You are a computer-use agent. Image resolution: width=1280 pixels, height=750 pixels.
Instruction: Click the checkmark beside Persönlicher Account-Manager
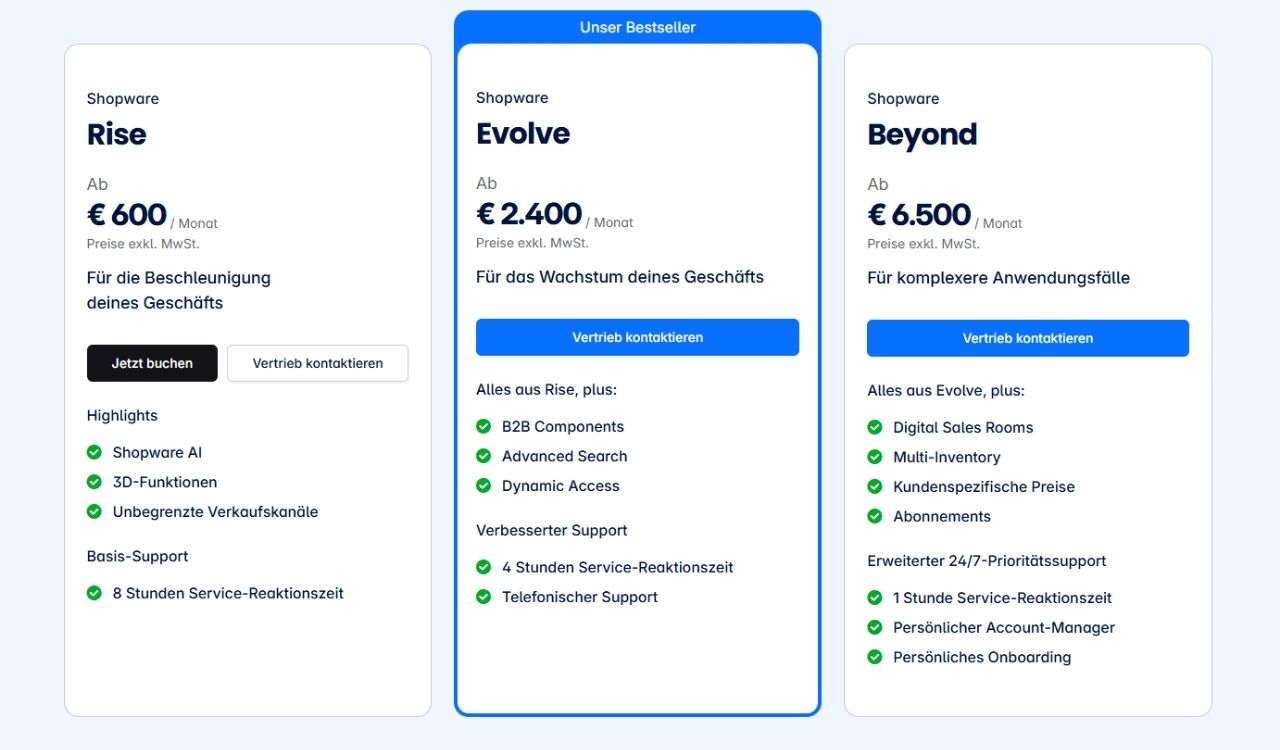point(875,627)
